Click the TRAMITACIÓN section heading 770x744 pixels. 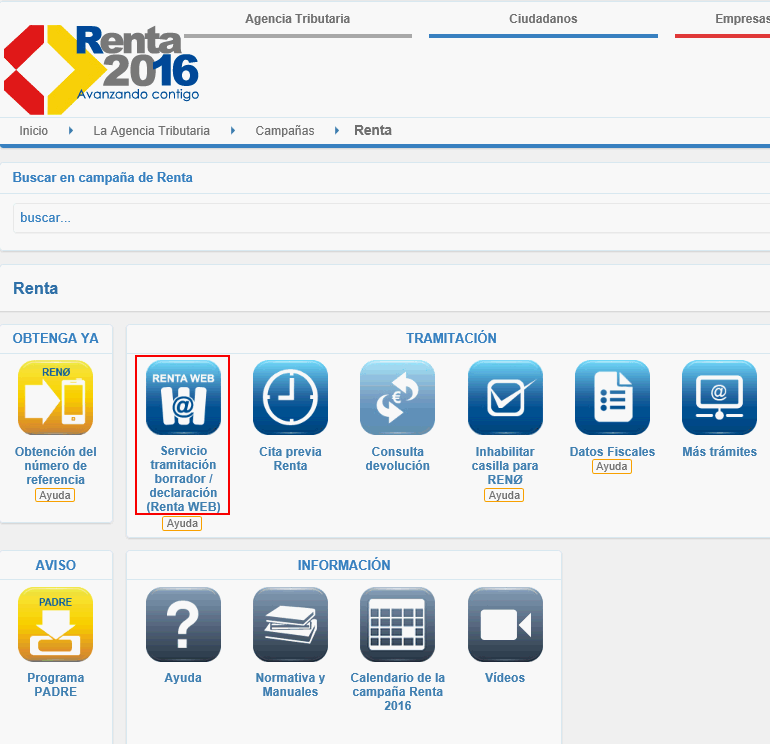(x=451, y=338)
